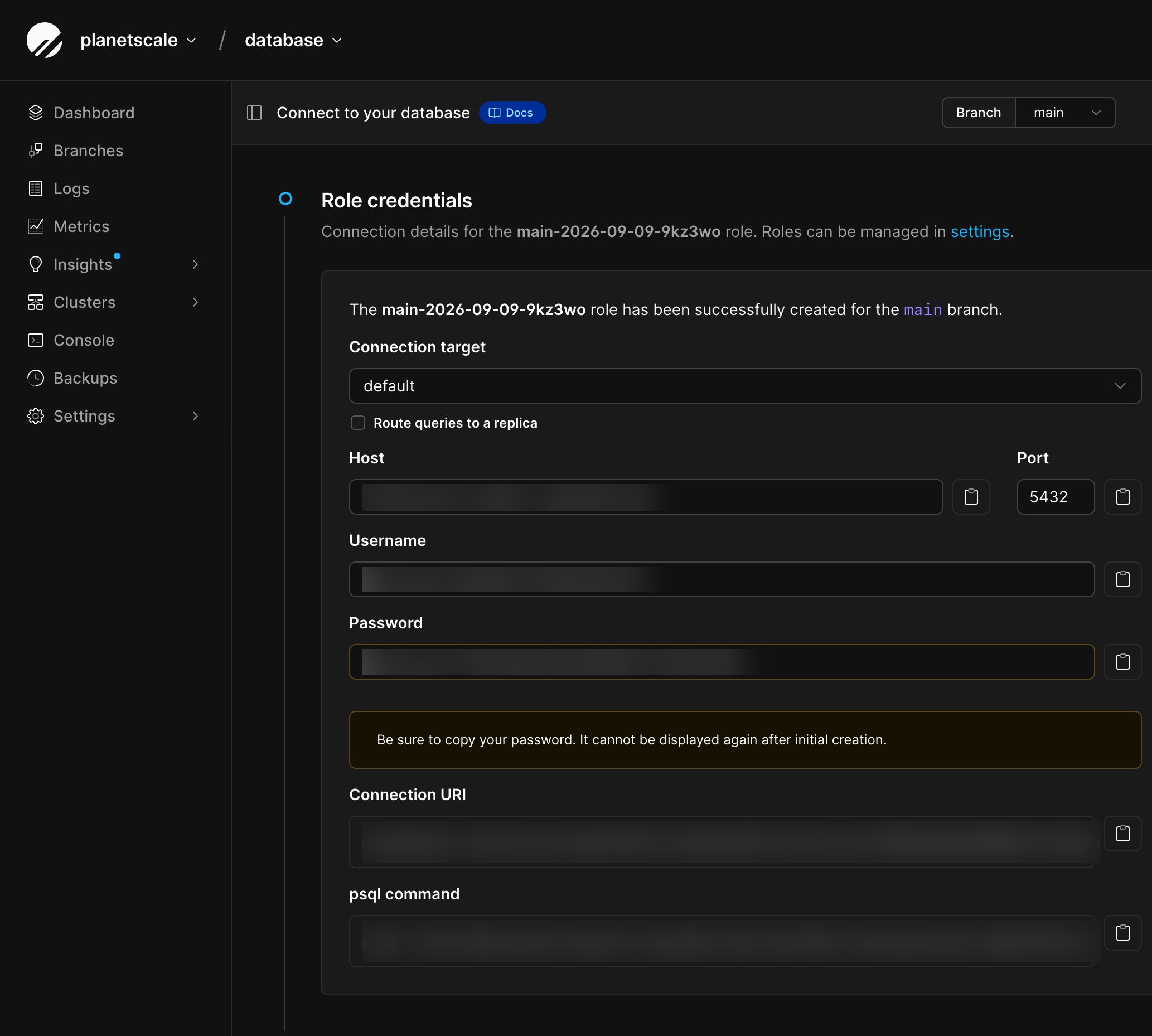This screenshot has height=1036, width=1152.
Task: Open the main branch selector dropdown
Action: point(1065,113)
